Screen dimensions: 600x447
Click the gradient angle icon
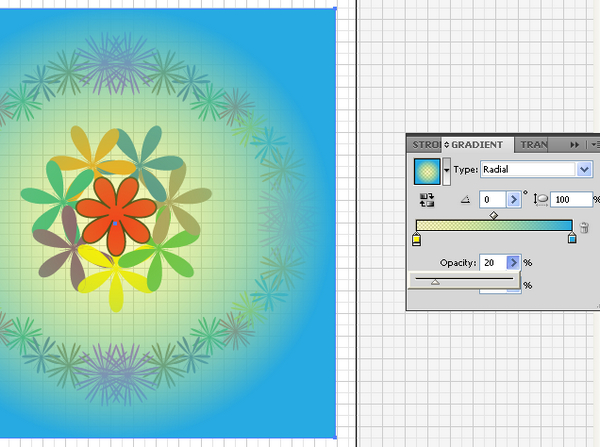(464, 200)
